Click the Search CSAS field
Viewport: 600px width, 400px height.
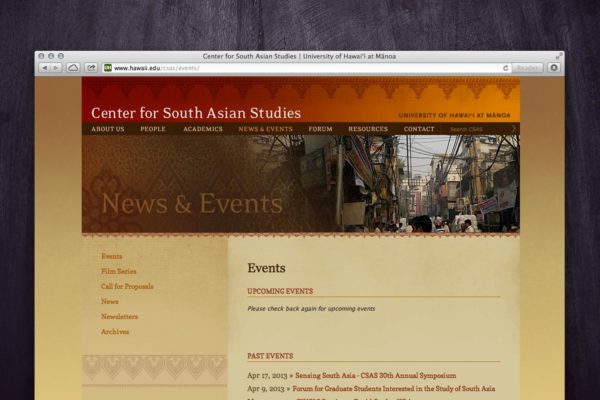478,129
